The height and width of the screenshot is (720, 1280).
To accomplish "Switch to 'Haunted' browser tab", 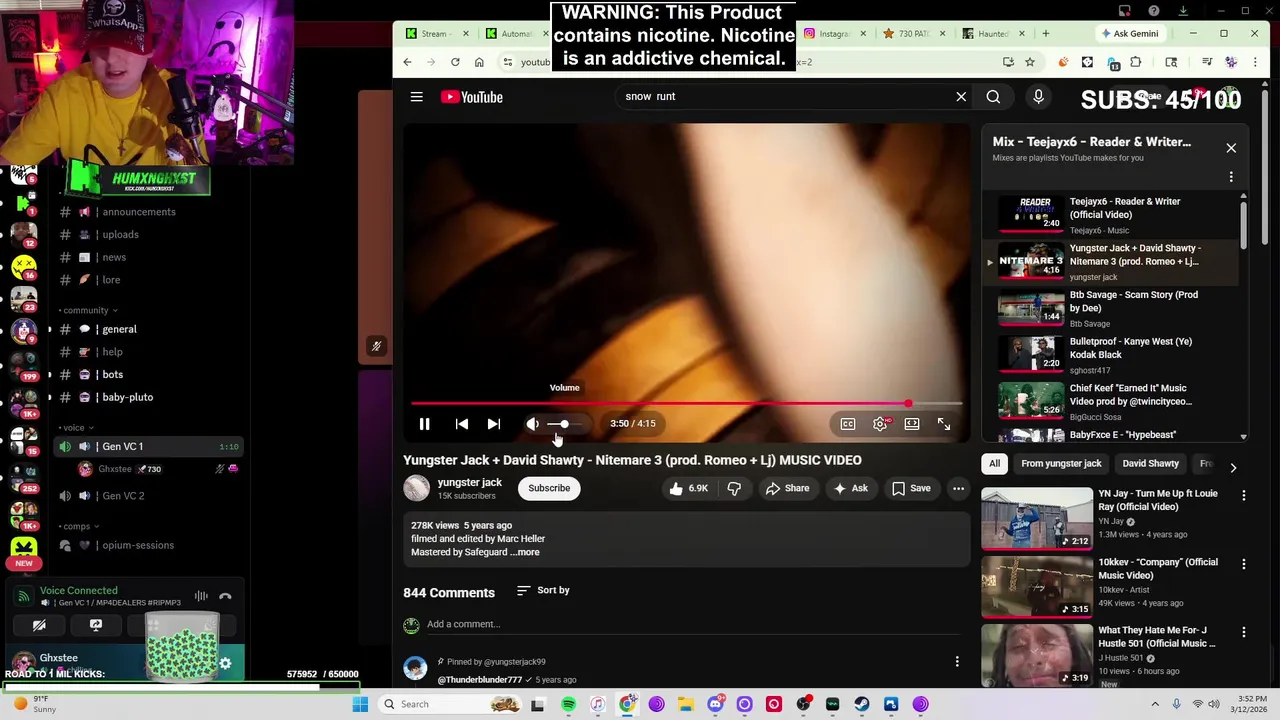I will (x=992, y=33).
